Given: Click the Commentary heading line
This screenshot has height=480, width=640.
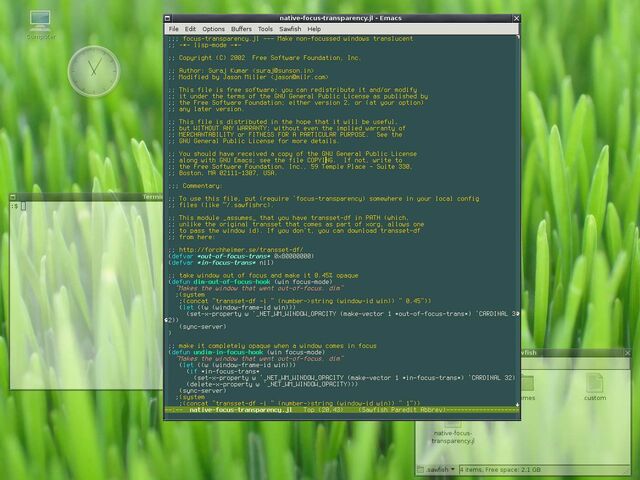Looking at the screenshot, I should coord(196,186).
